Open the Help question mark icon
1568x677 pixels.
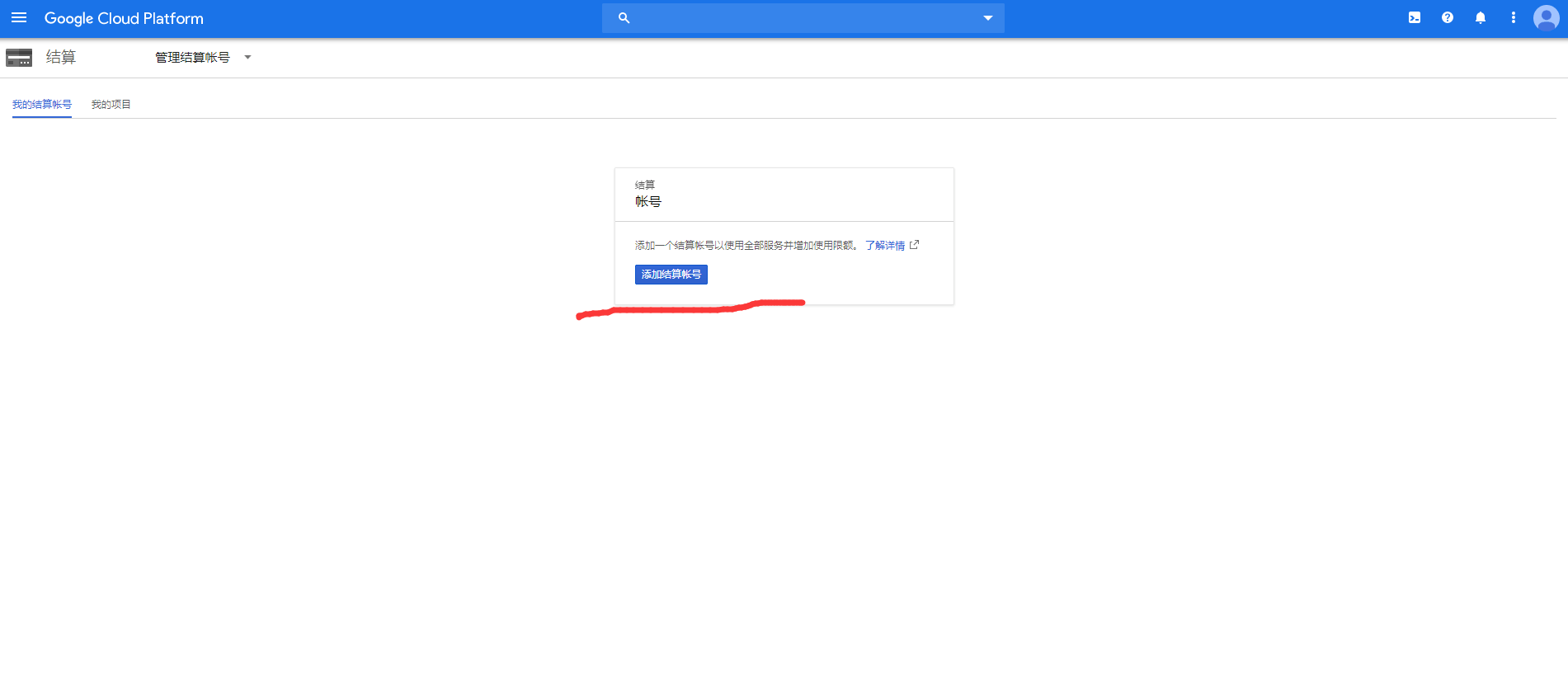1448,18
